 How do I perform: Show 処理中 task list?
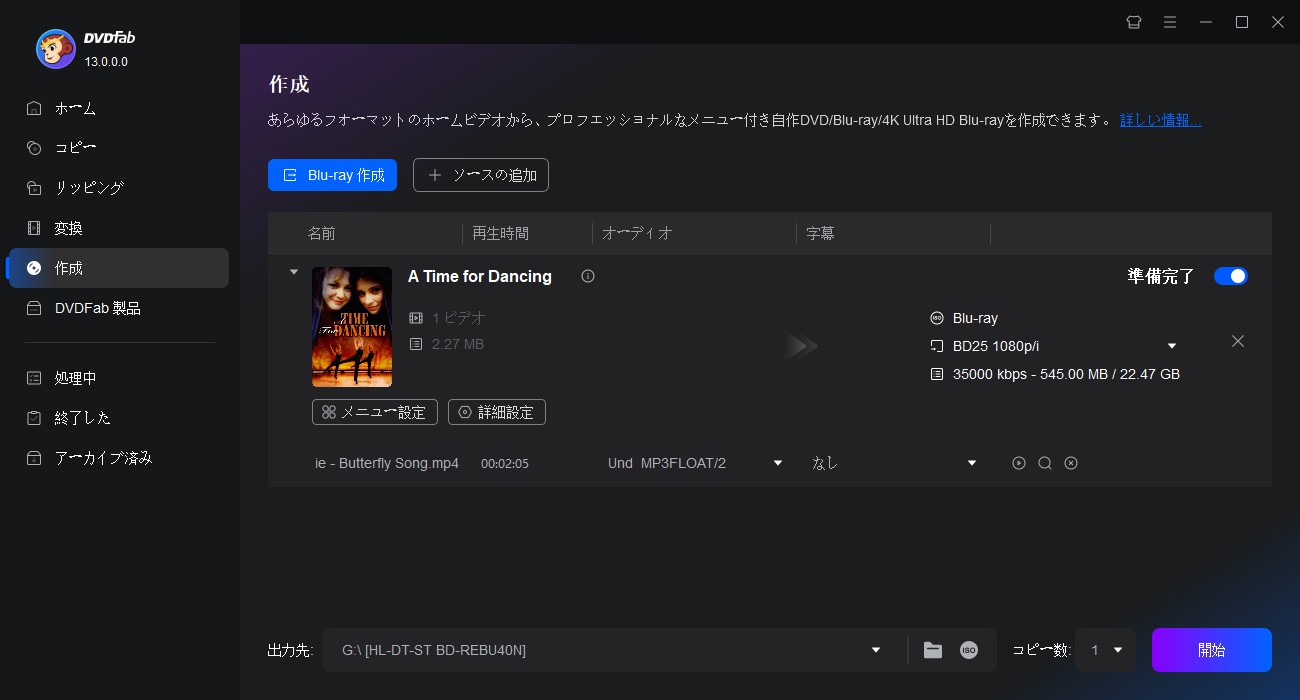pos(118,378)
